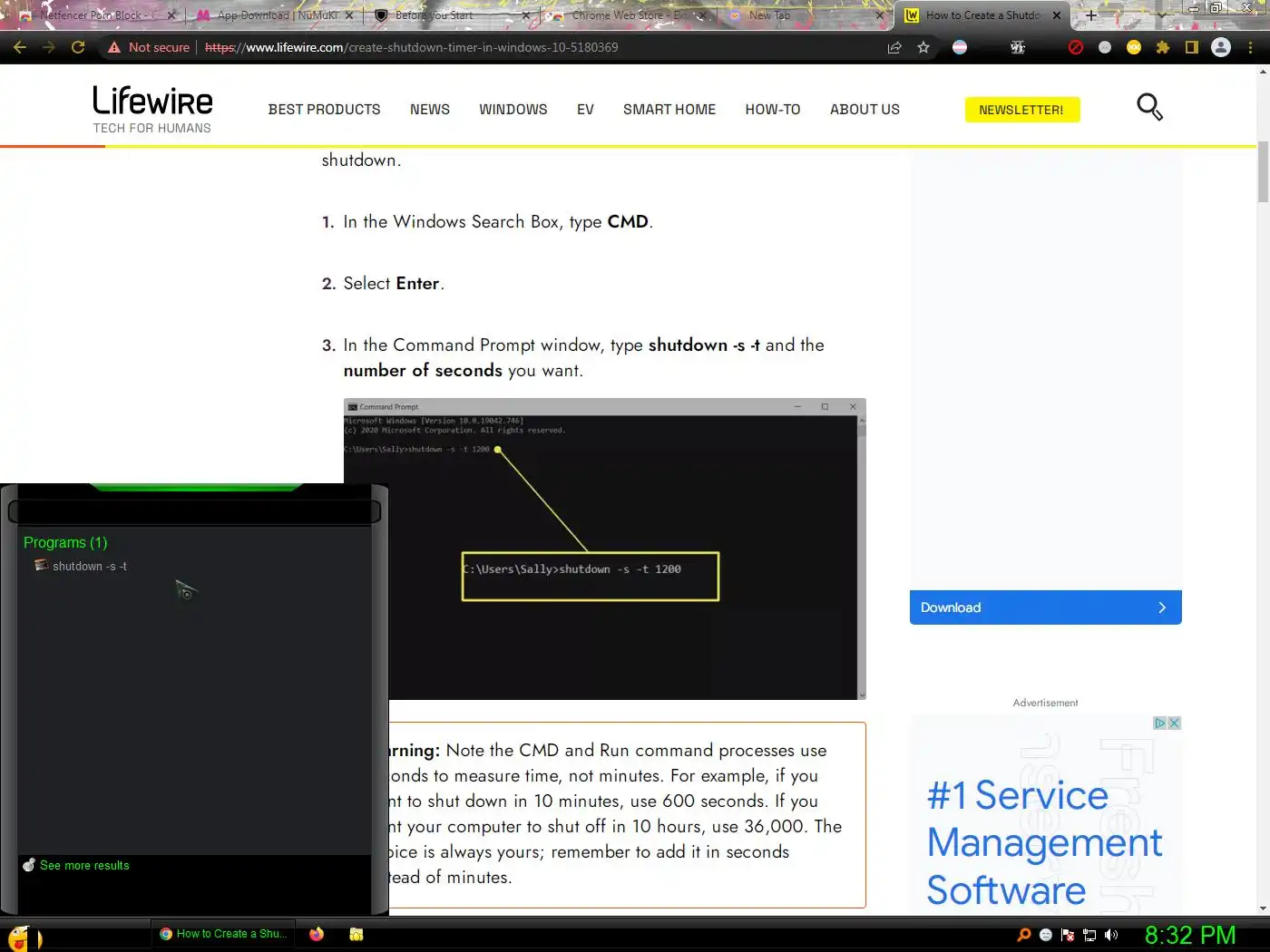Click the scrollbar down arrow
1270x952 pixels.
pyautogui.click(x=1263, y=908)
